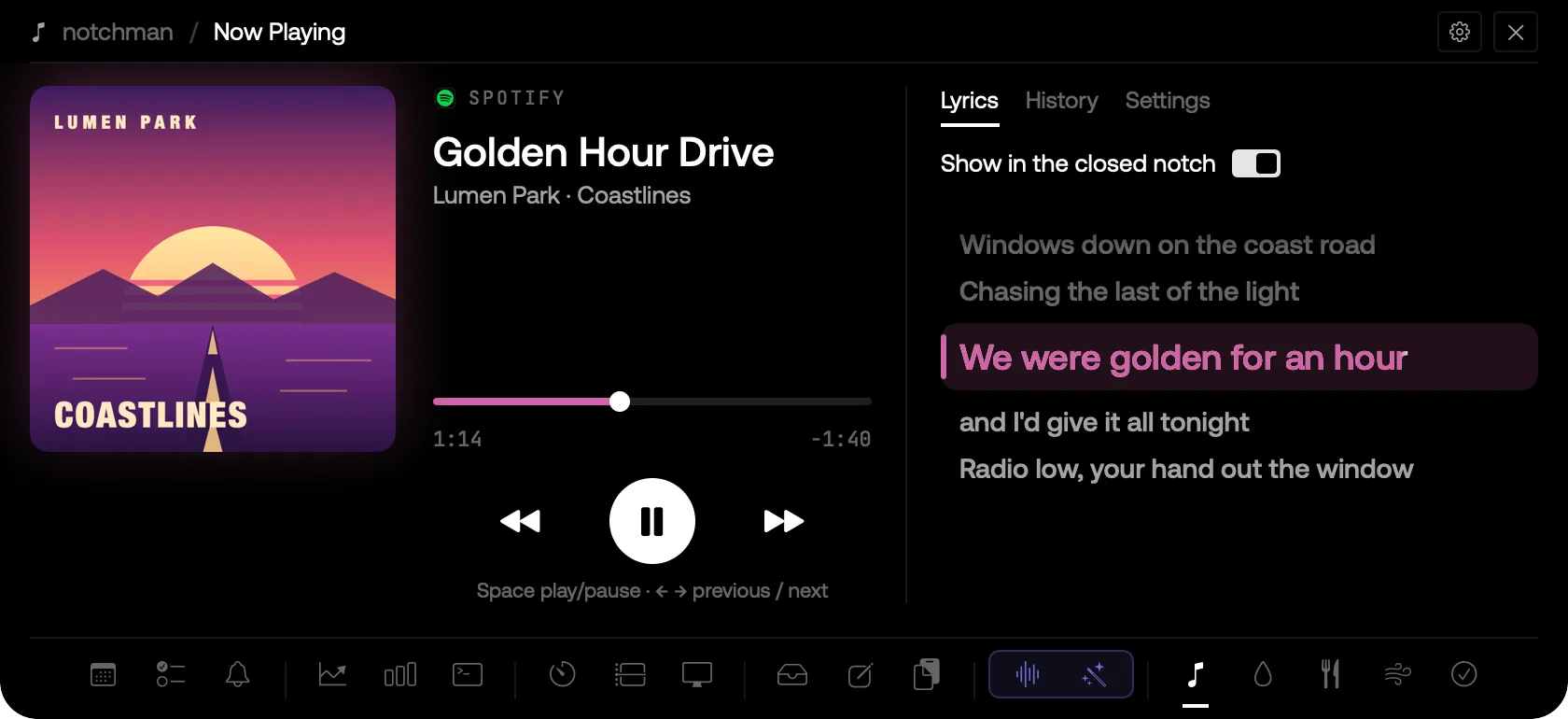
Task: Switch to the Settings tab
Action: coord(1168,101)
